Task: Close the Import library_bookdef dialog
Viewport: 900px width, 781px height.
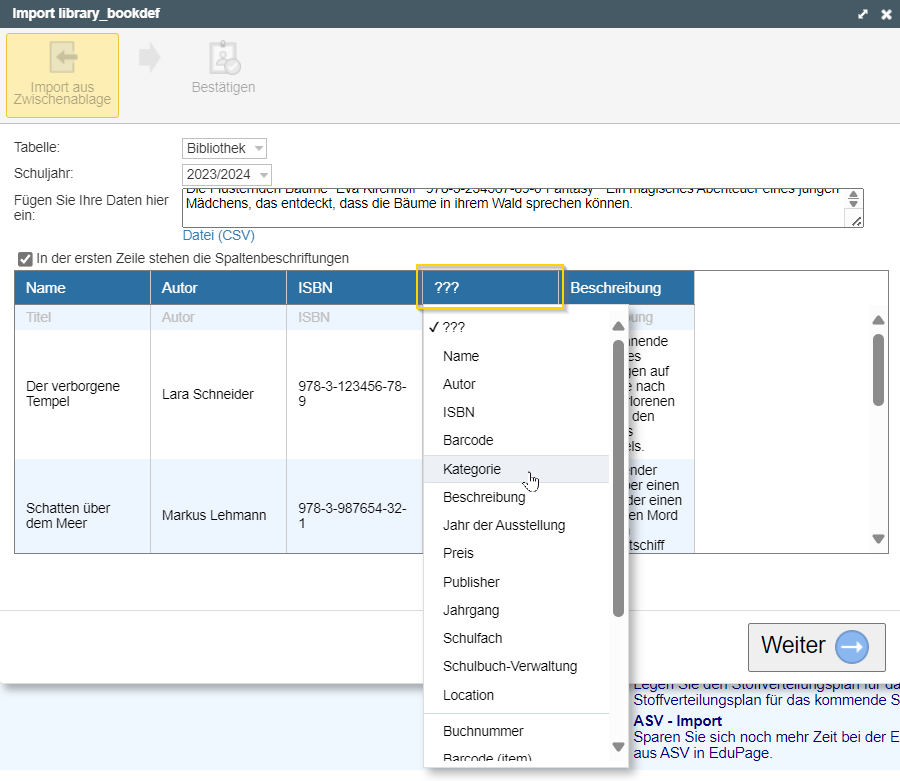Action: pos(886,14)
